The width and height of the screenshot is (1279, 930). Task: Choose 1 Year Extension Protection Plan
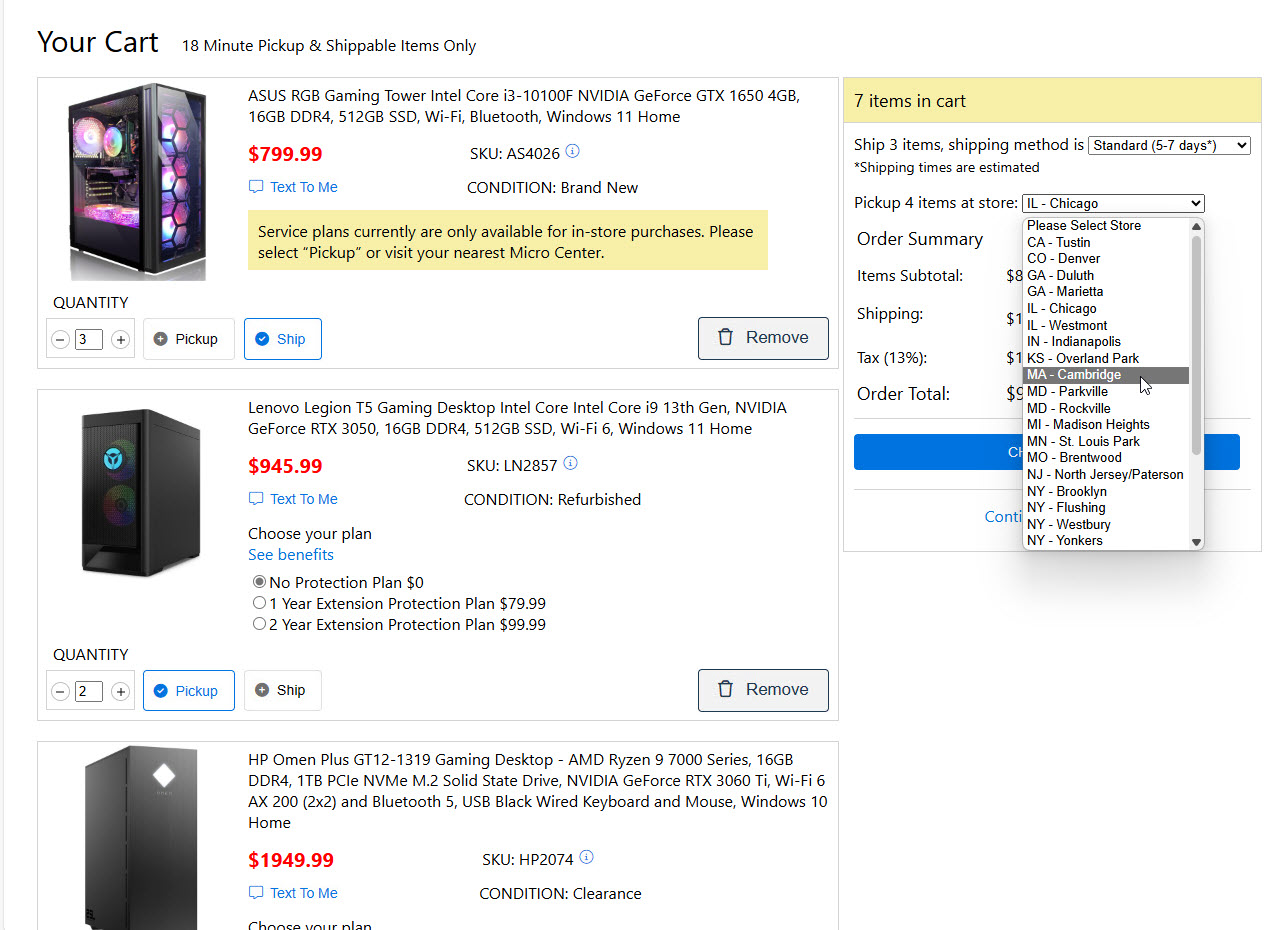tap(260, 603)
